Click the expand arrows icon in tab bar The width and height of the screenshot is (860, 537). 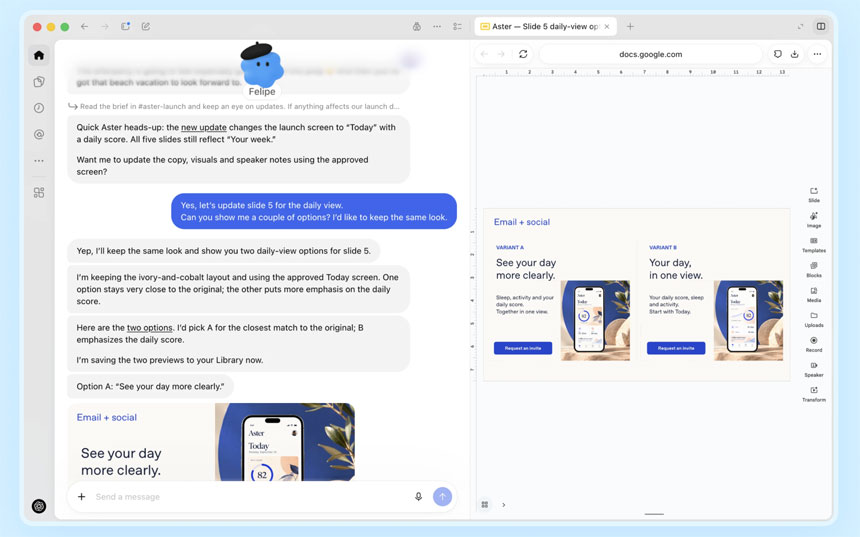(800, 26)
